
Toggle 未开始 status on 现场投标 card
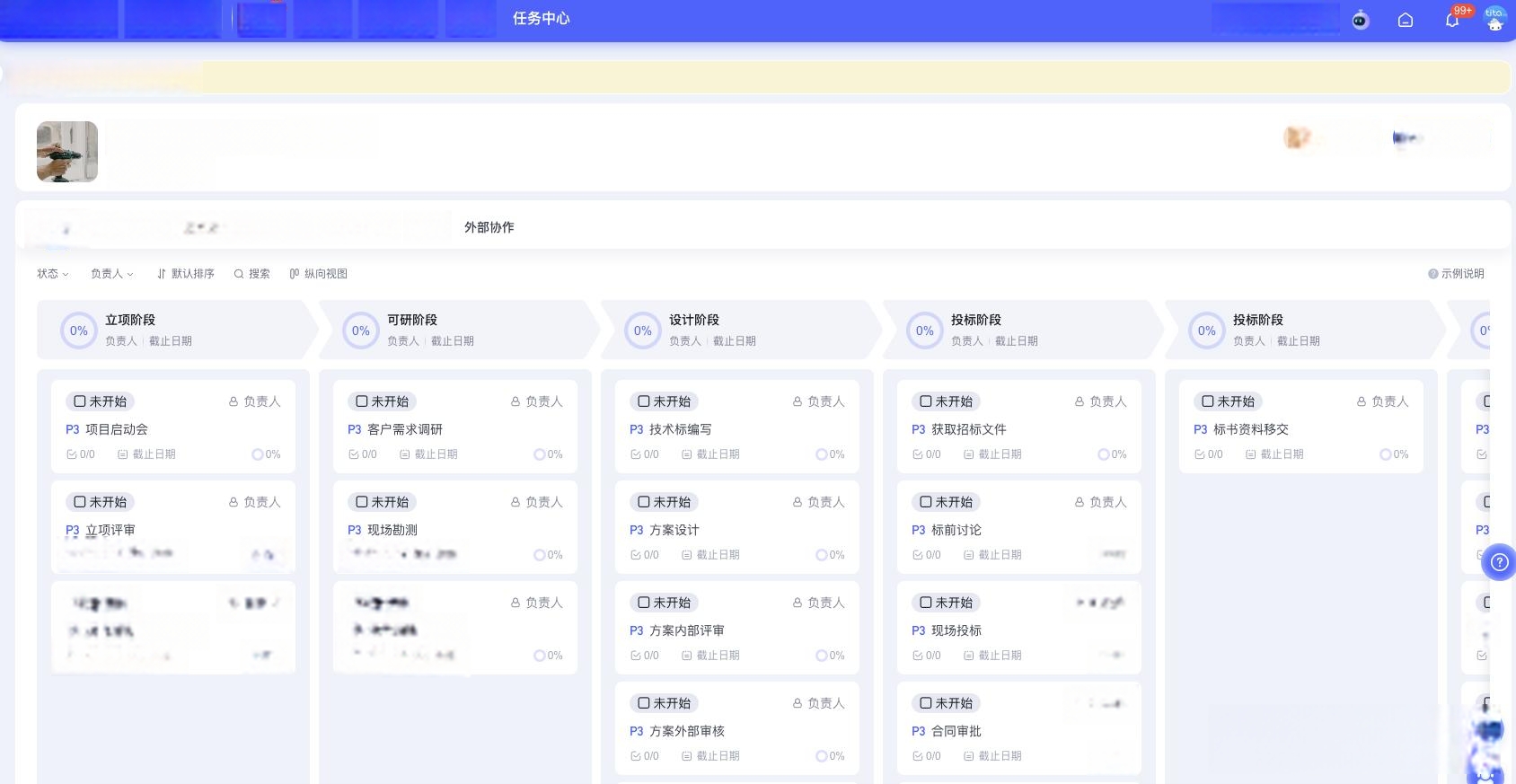click(x=946, y=603)
